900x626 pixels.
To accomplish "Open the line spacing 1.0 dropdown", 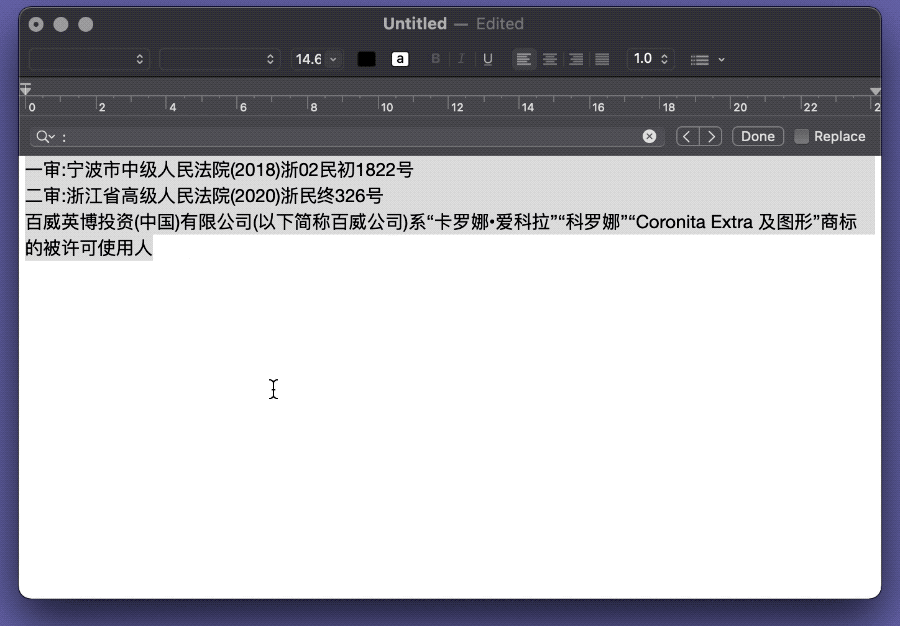I will [x=650, y=59].
